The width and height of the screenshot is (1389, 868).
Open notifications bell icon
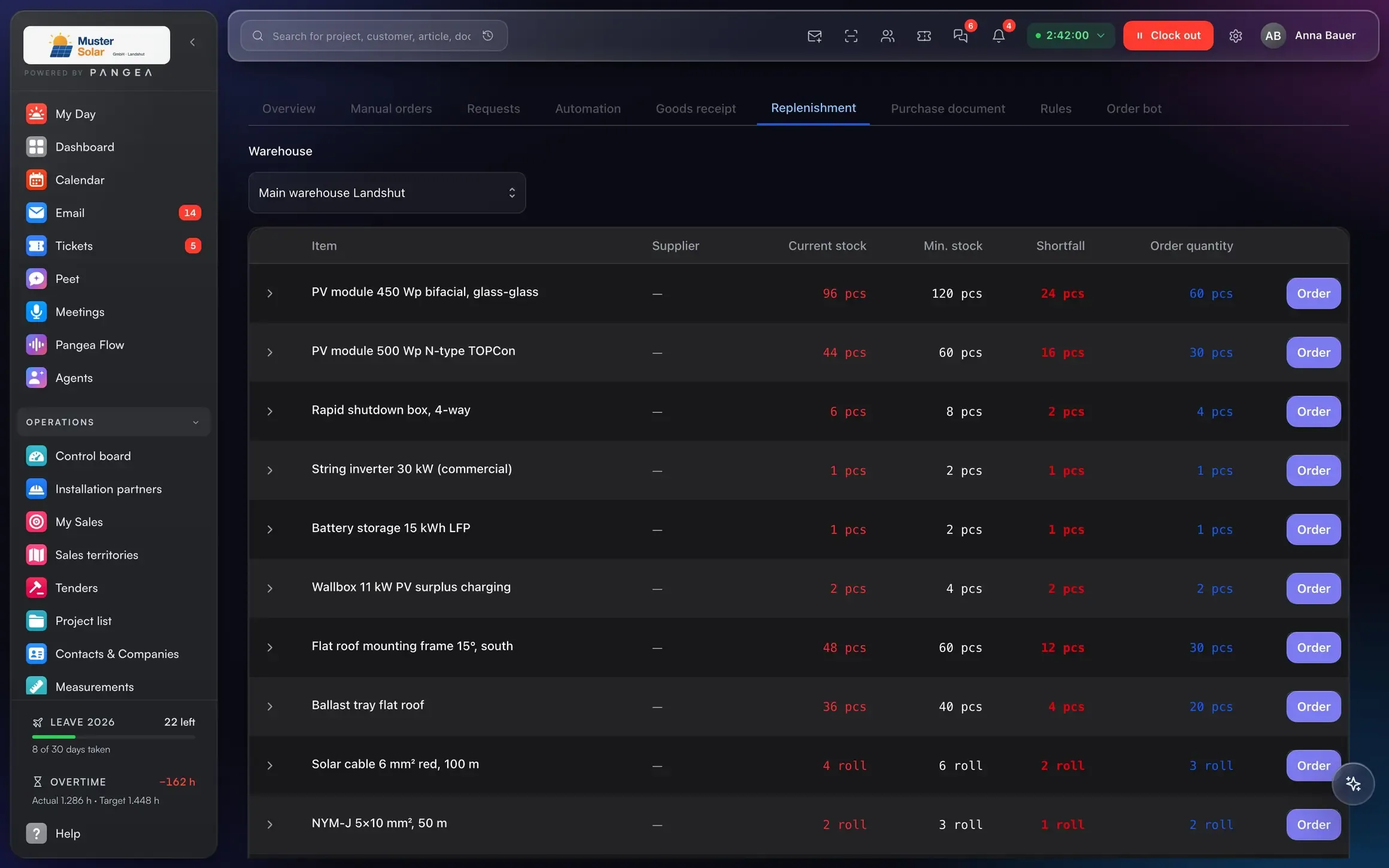tap(998, 36)
